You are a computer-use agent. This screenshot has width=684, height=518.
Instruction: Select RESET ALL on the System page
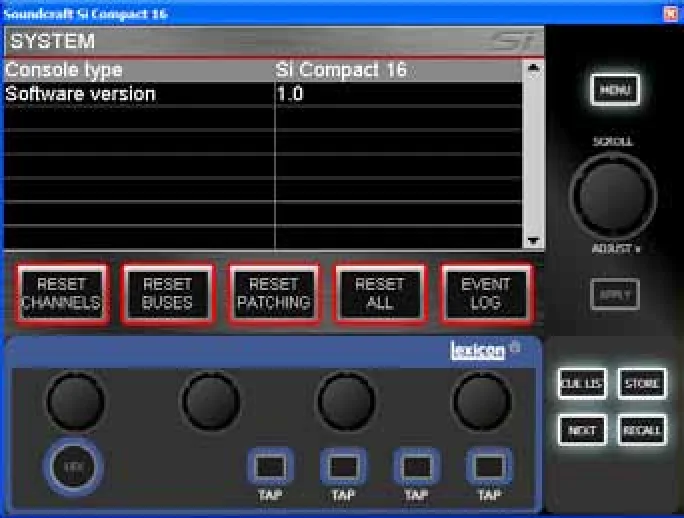(x=380, y=294)
